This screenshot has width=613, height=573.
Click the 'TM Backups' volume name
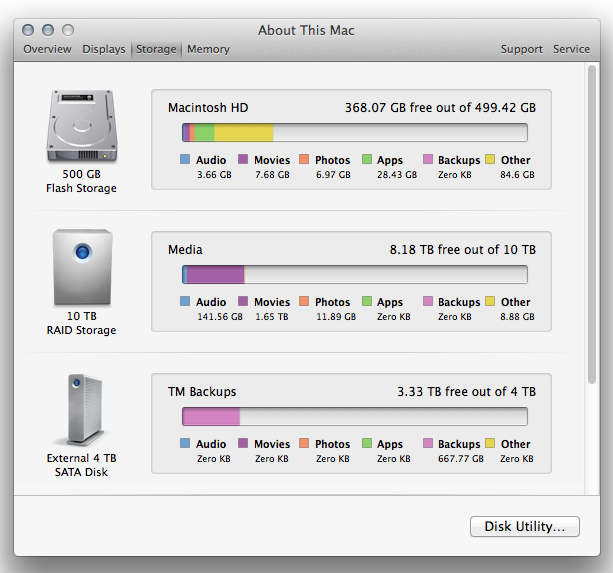pyautogui.click(x=202, y=392)
